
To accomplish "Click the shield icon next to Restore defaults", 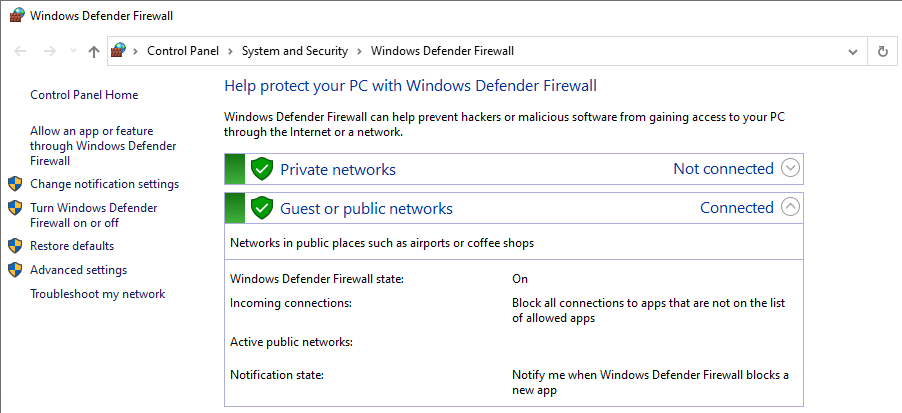I will click(15, 246).
